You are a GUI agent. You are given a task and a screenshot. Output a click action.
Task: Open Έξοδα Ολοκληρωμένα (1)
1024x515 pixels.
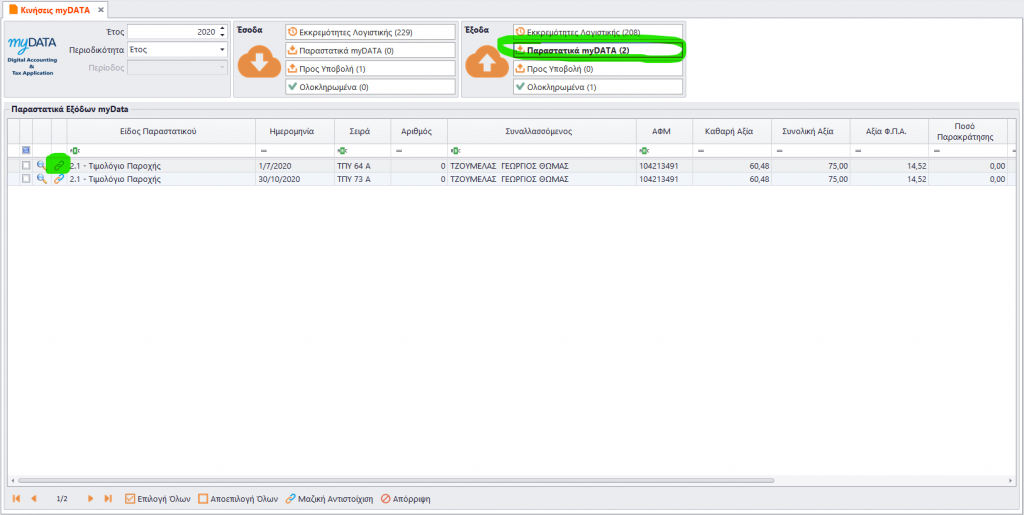598,87
